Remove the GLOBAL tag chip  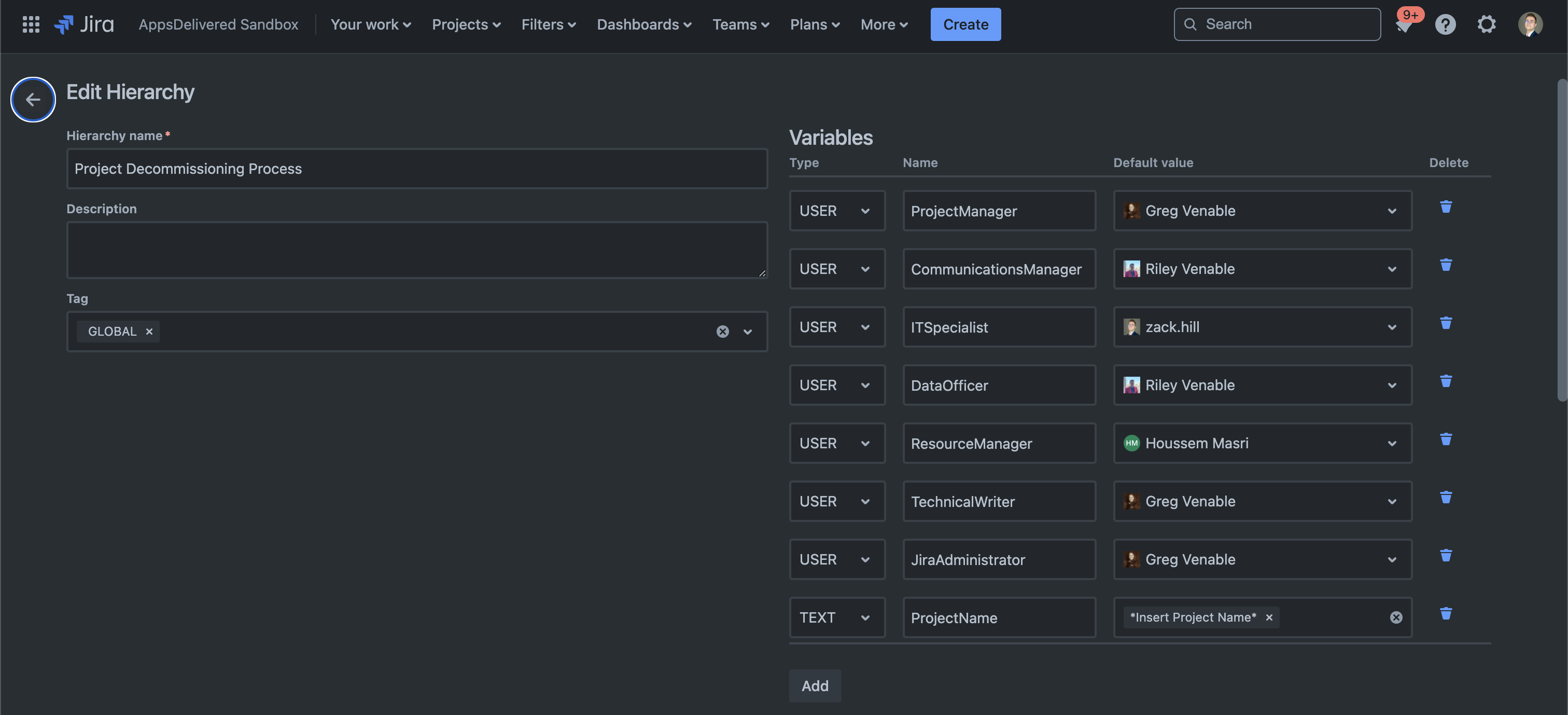pos(149,332)
